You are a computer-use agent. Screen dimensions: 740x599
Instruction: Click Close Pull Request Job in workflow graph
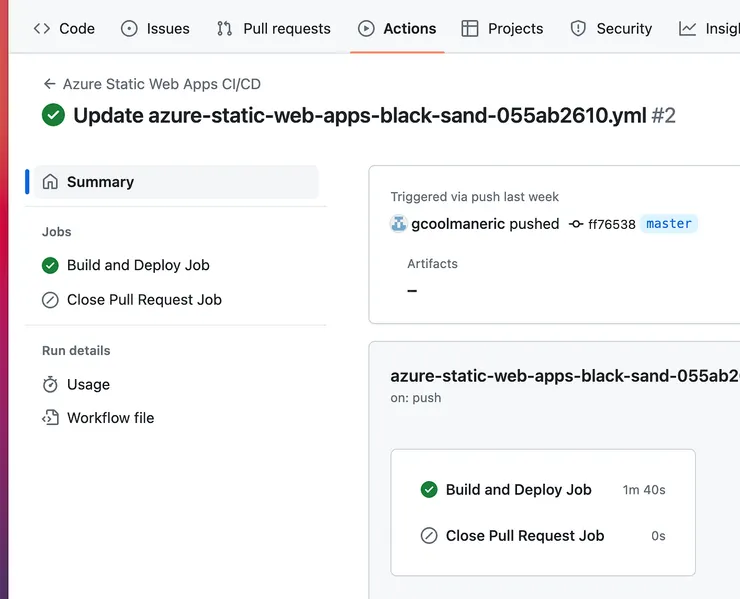coord(524,536)
